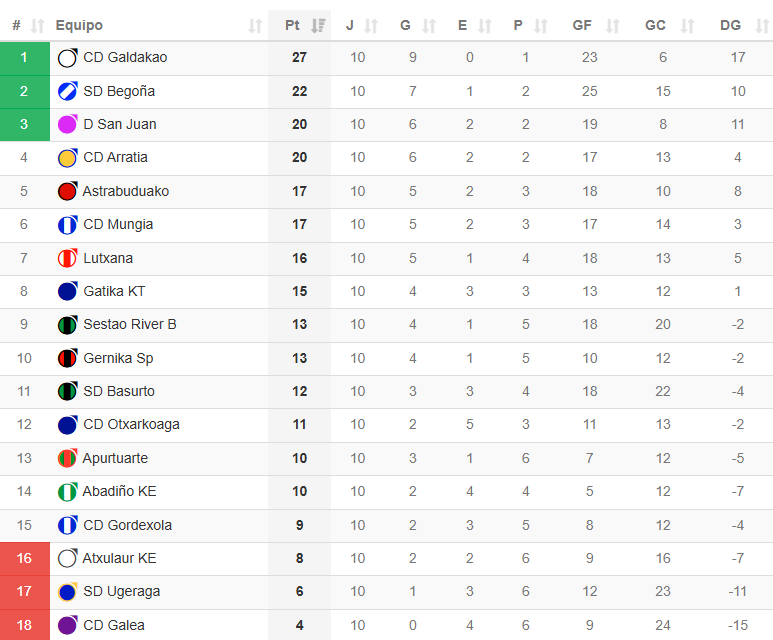This screenshot has width=773, height=640.
Task: Open the Gatika KT team link
Action: tap(114, 291)
